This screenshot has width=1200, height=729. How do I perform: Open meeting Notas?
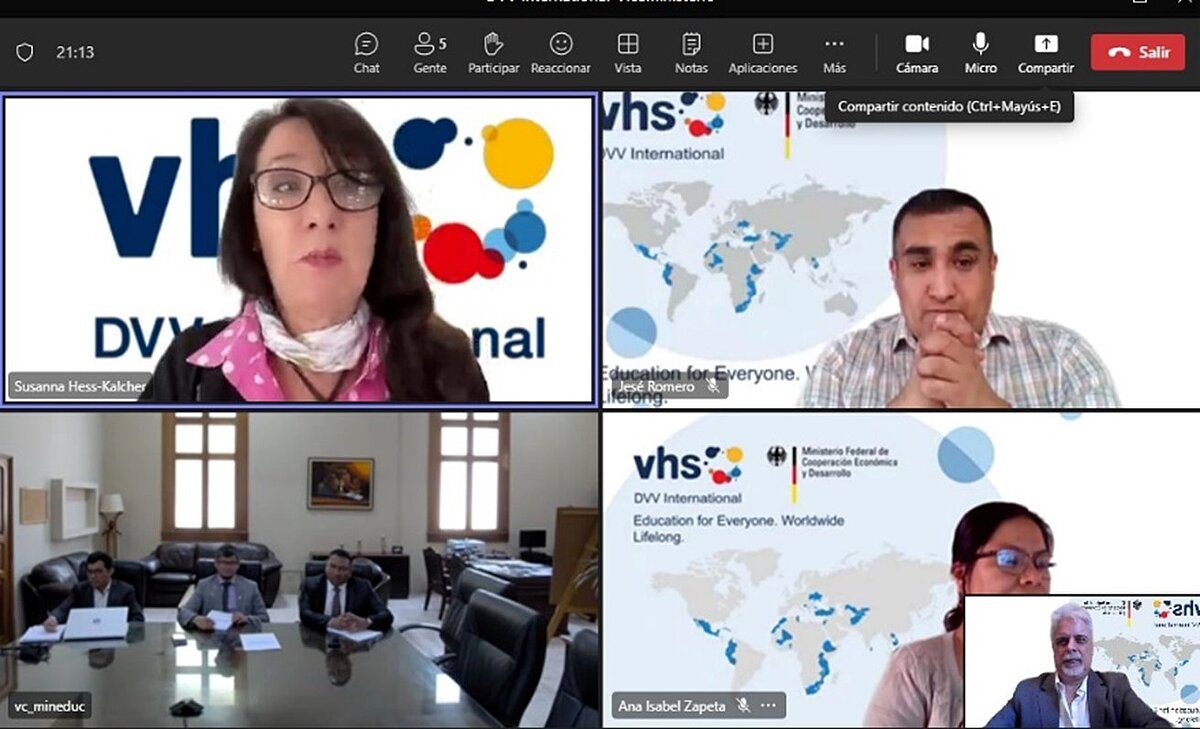(691, 53)
